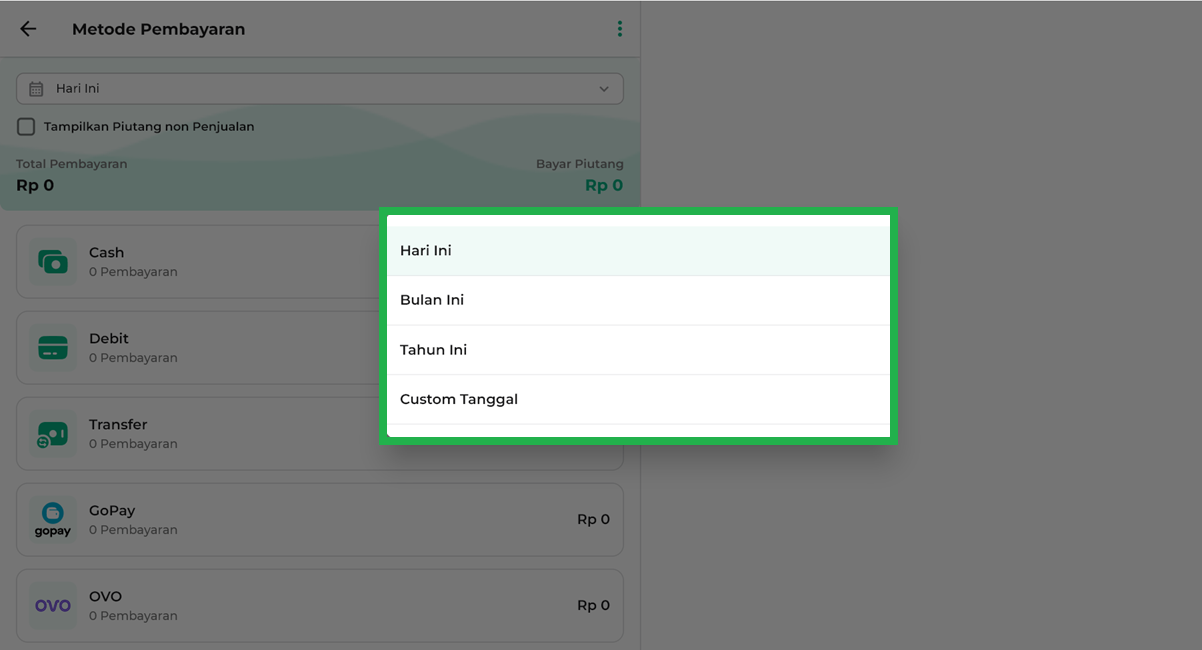The height and width of the screenshot is (650, 1202).
Task: Expand the Hari Ini date dropdown chevron
Action: (x=604, y=89)
